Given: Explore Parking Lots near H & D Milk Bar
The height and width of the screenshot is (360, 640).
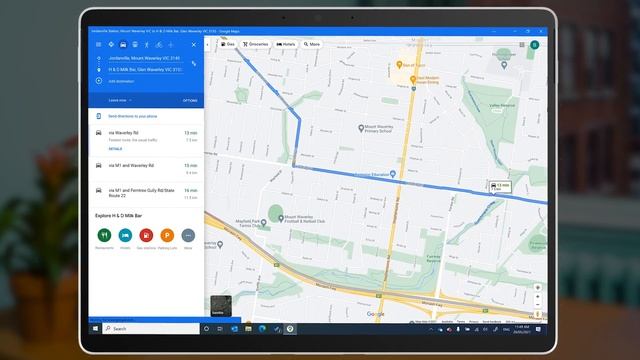Looking at the screenshot, I should [x=167, y=236].
